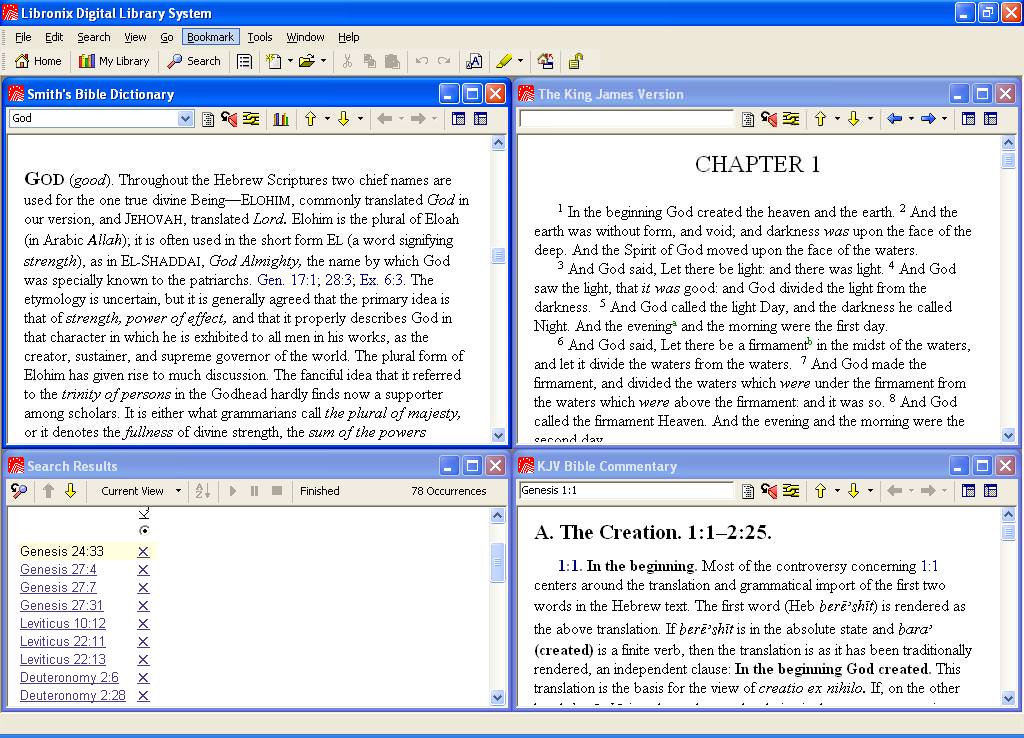This screenshot has width=1024, height=738.
Task: Open the Leviticus 10:12 search result
Action: (x=63, y=624)
